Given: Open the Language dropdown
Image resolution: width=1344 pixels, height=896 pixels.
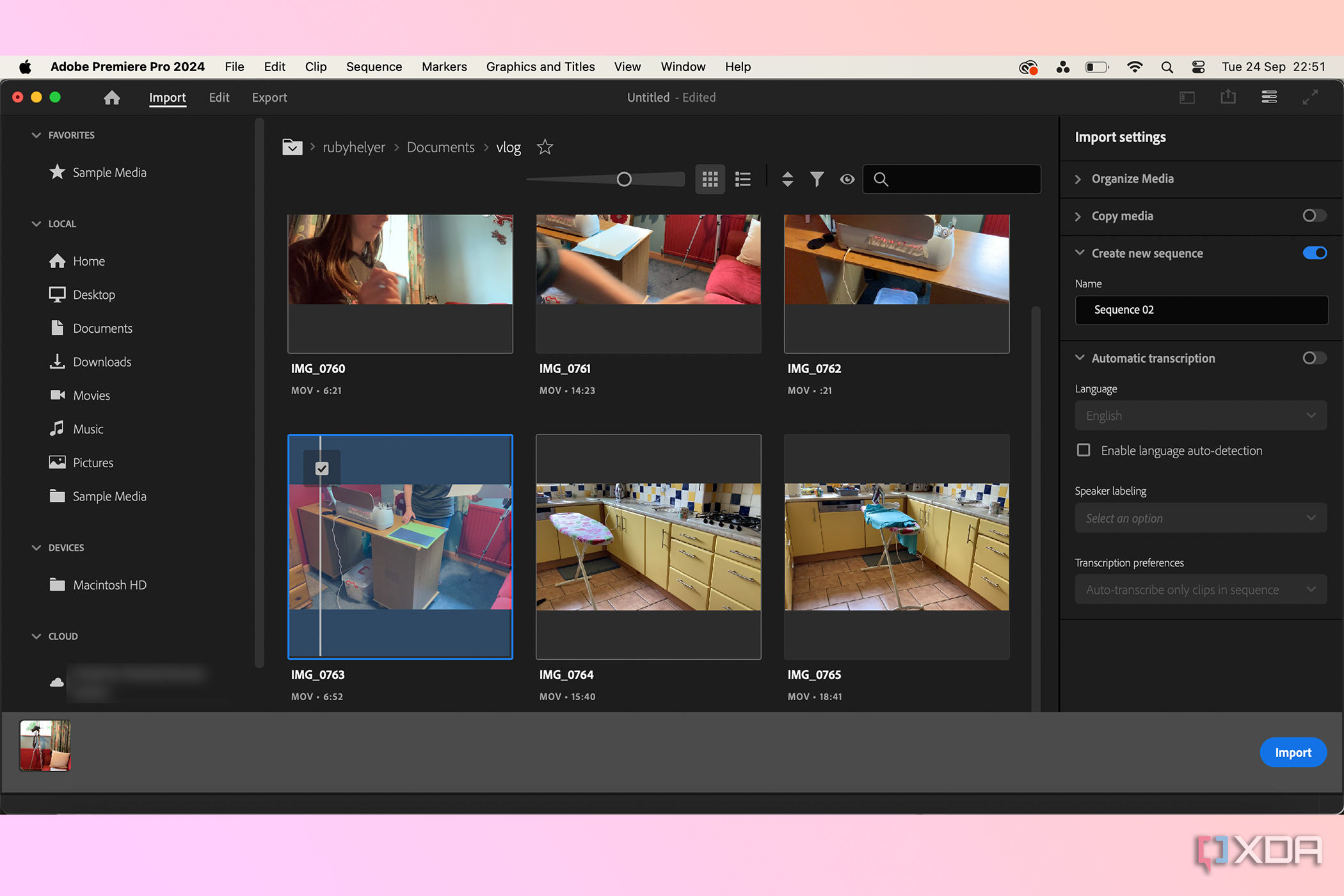Looking at the screenshot, I should coord(1201,415).
